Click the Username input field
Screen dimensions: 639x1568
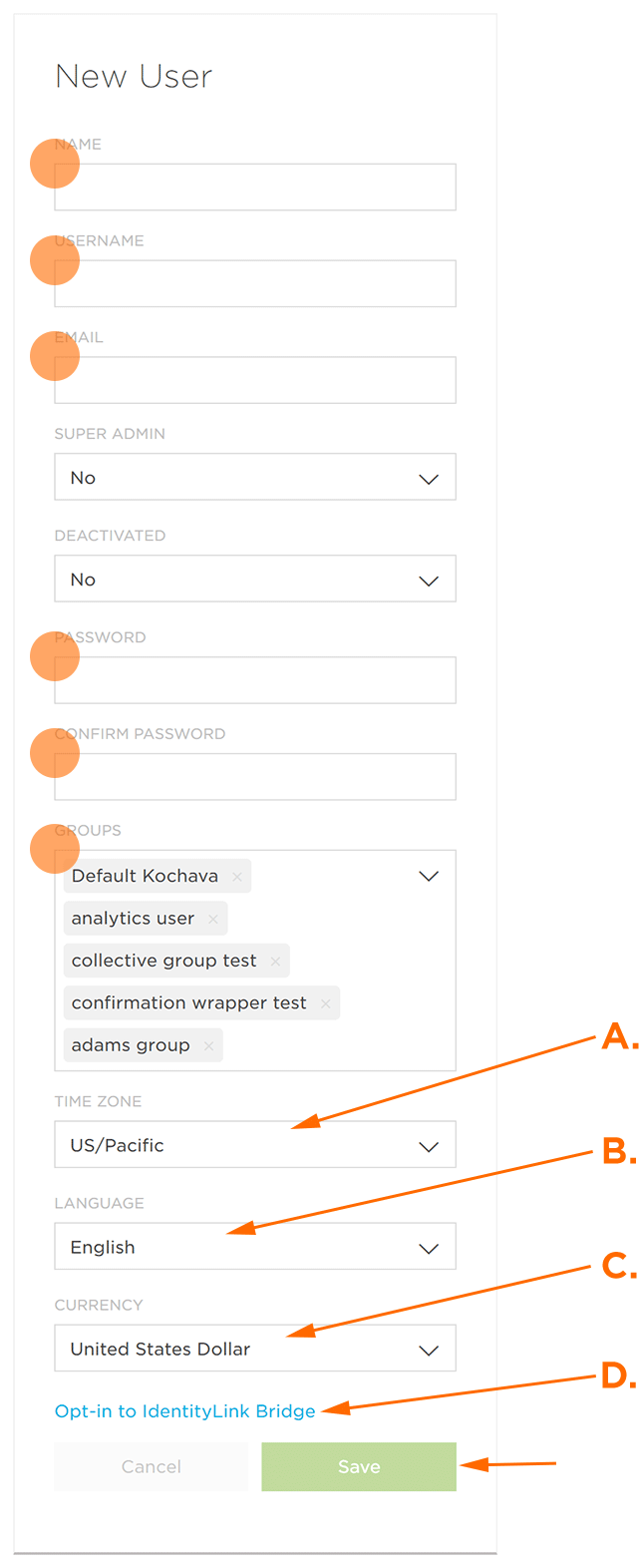point(255,284)
